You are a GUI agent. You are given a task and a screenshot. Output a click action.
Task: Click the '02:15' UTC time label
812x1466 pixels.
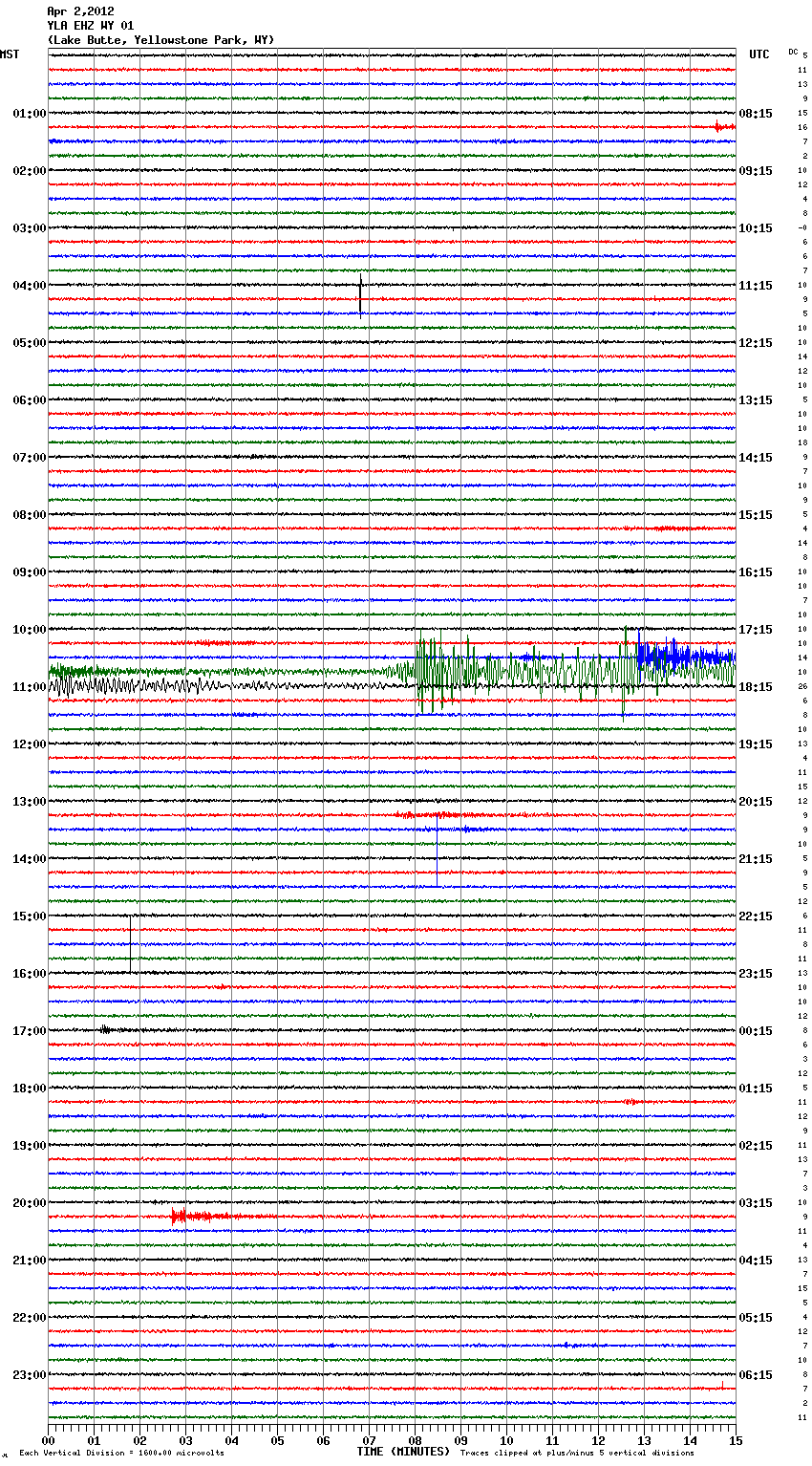[756, 1146]
